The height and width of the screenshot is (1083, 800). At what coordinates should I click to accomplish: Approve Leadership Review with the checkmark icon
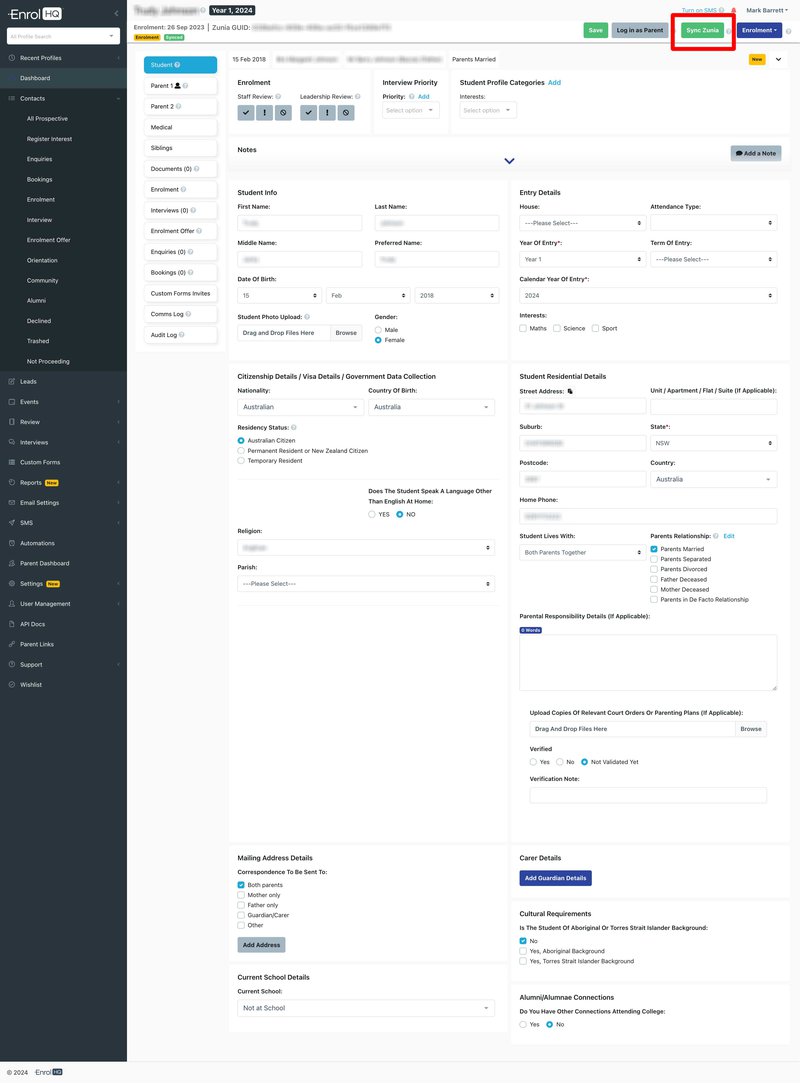click(309, 112)
